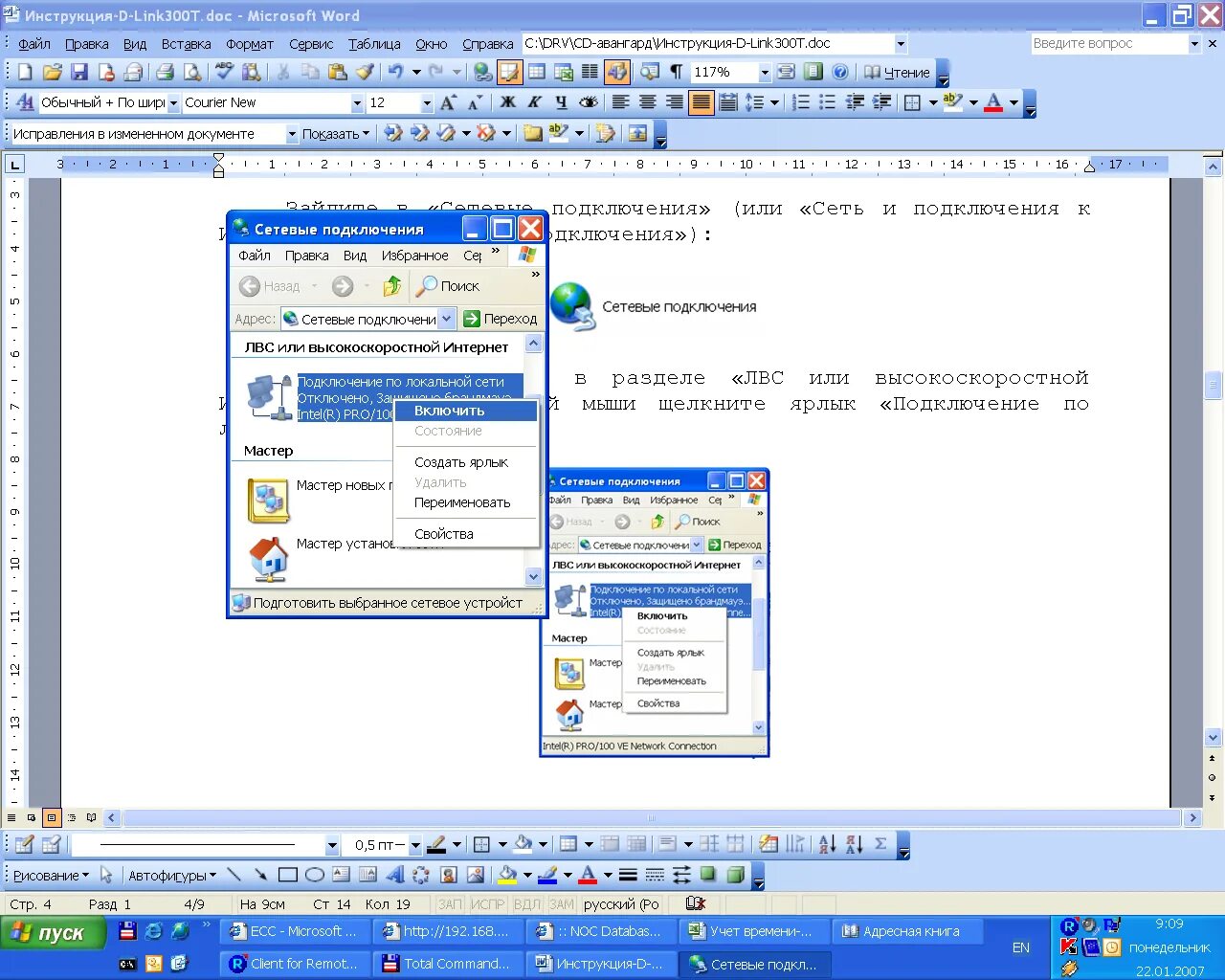Switch to Адресная книга taskbar button
The height and width of the screenshot is (980, 1225).
tap(907, 931)
